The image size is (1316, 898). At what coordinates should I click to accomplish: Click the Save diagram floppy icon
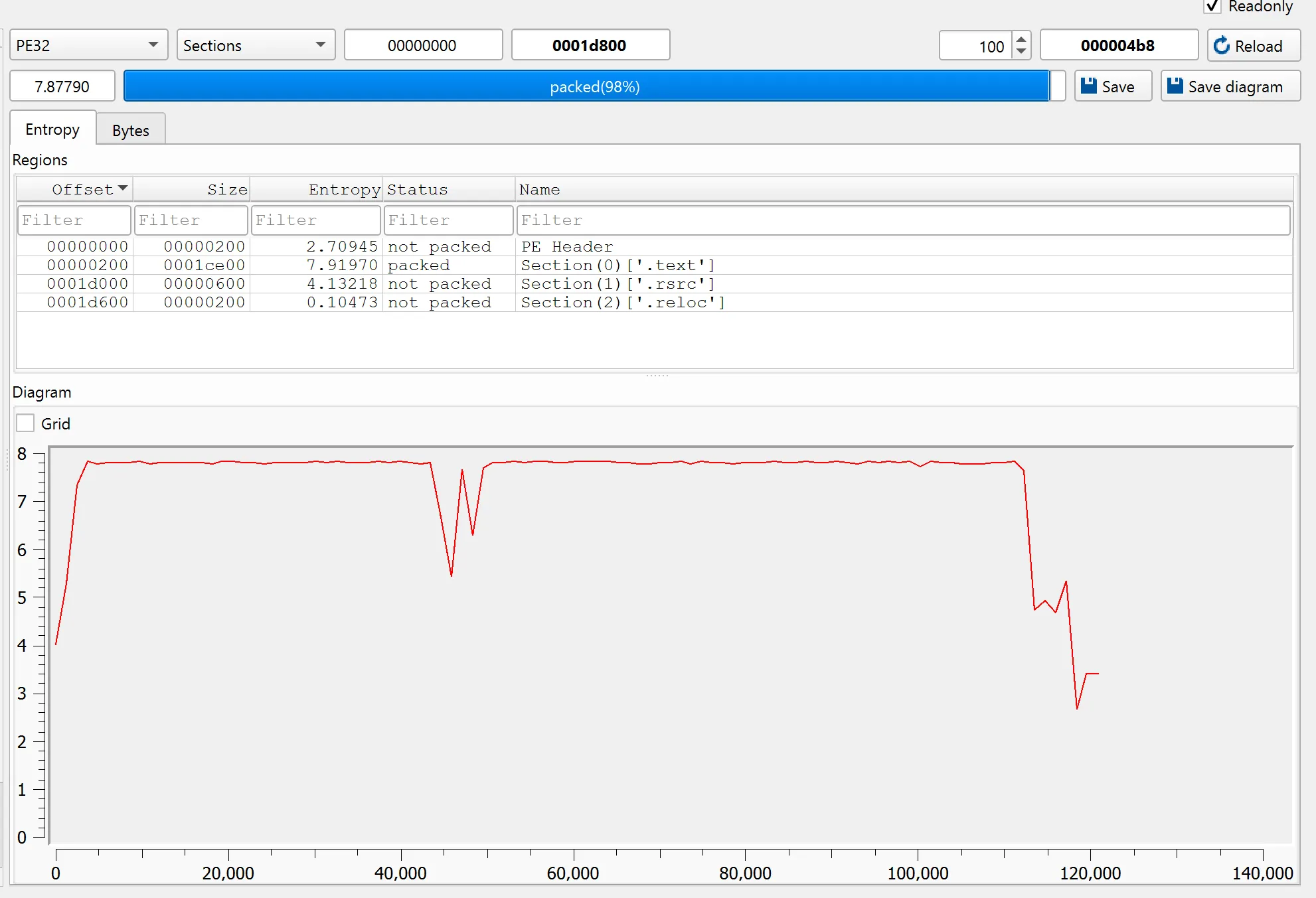pos(1175,86)
